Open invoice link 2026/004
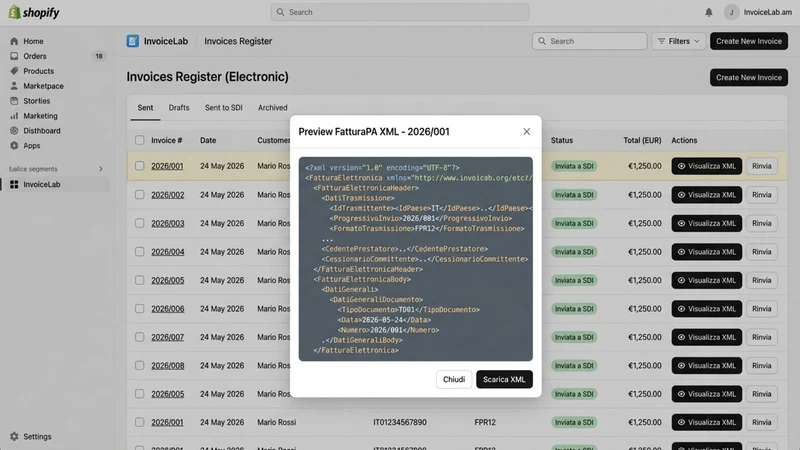 167,252
